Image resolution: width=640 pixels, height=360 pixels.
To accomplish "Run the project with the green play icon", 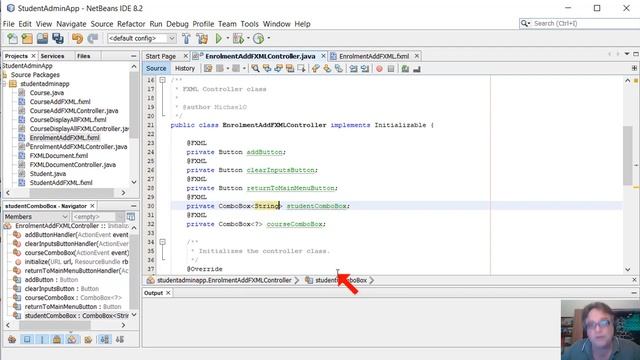I will click(219, 38).
